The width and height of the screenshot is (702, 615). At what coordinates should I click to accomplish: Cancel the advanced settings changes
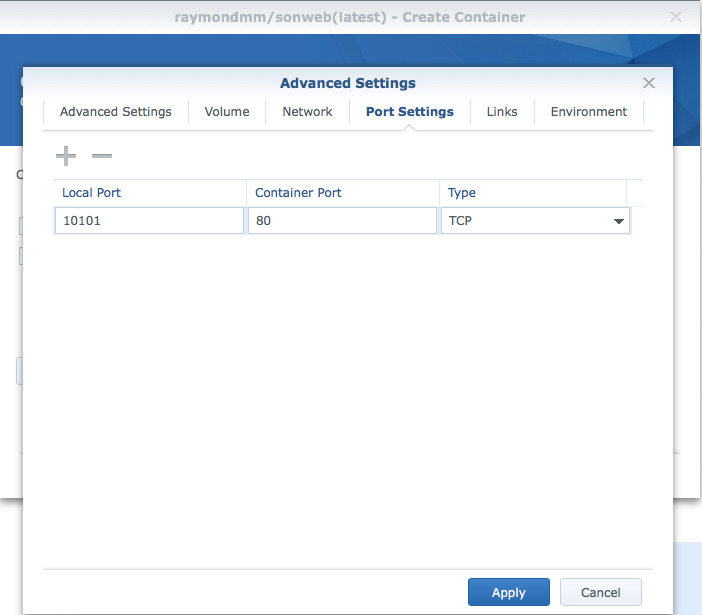[600, 592]
